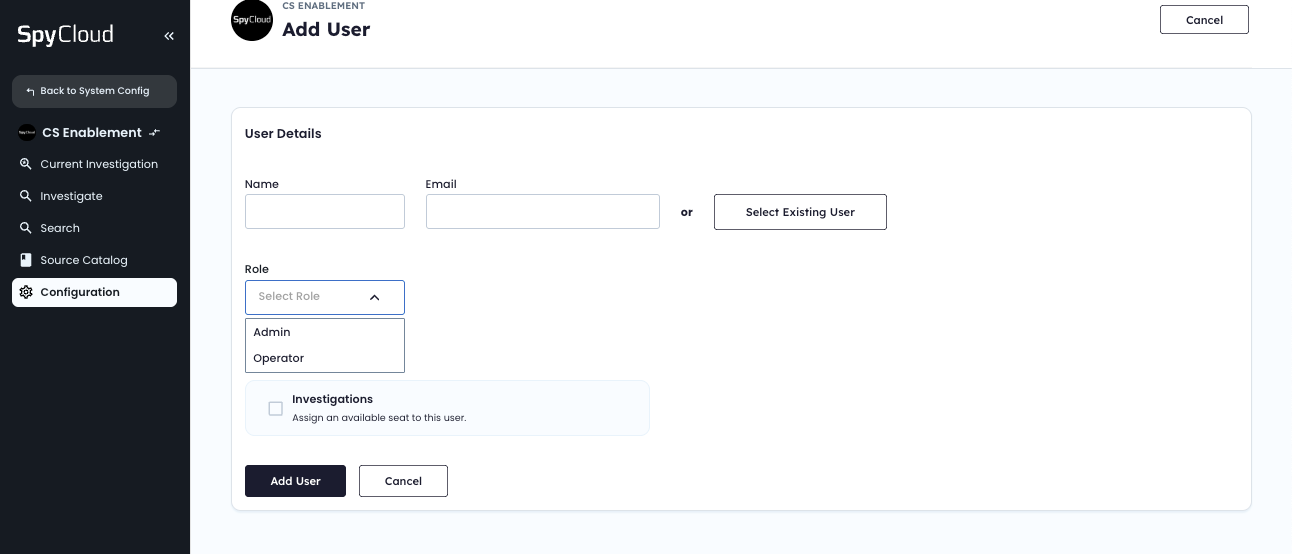Screen dimensions: 1292x554
Task: Click Select Existing User button
Action: coord(800,212)
